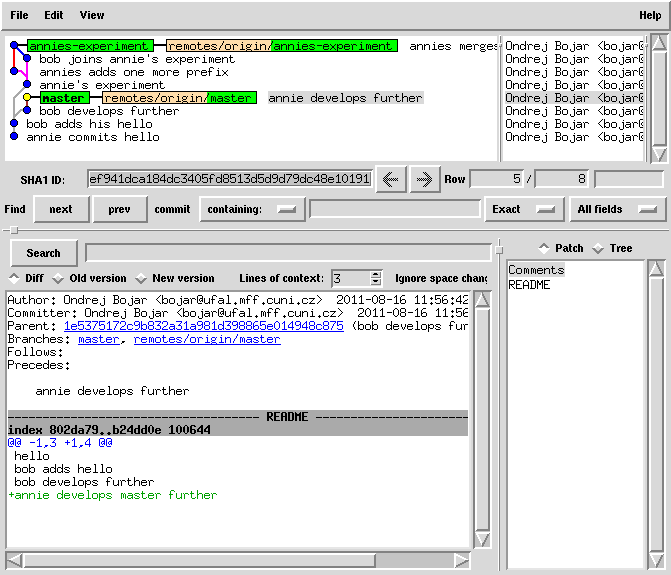
Task: Expand the All fields dropdown
Action: tap(619, 209)
